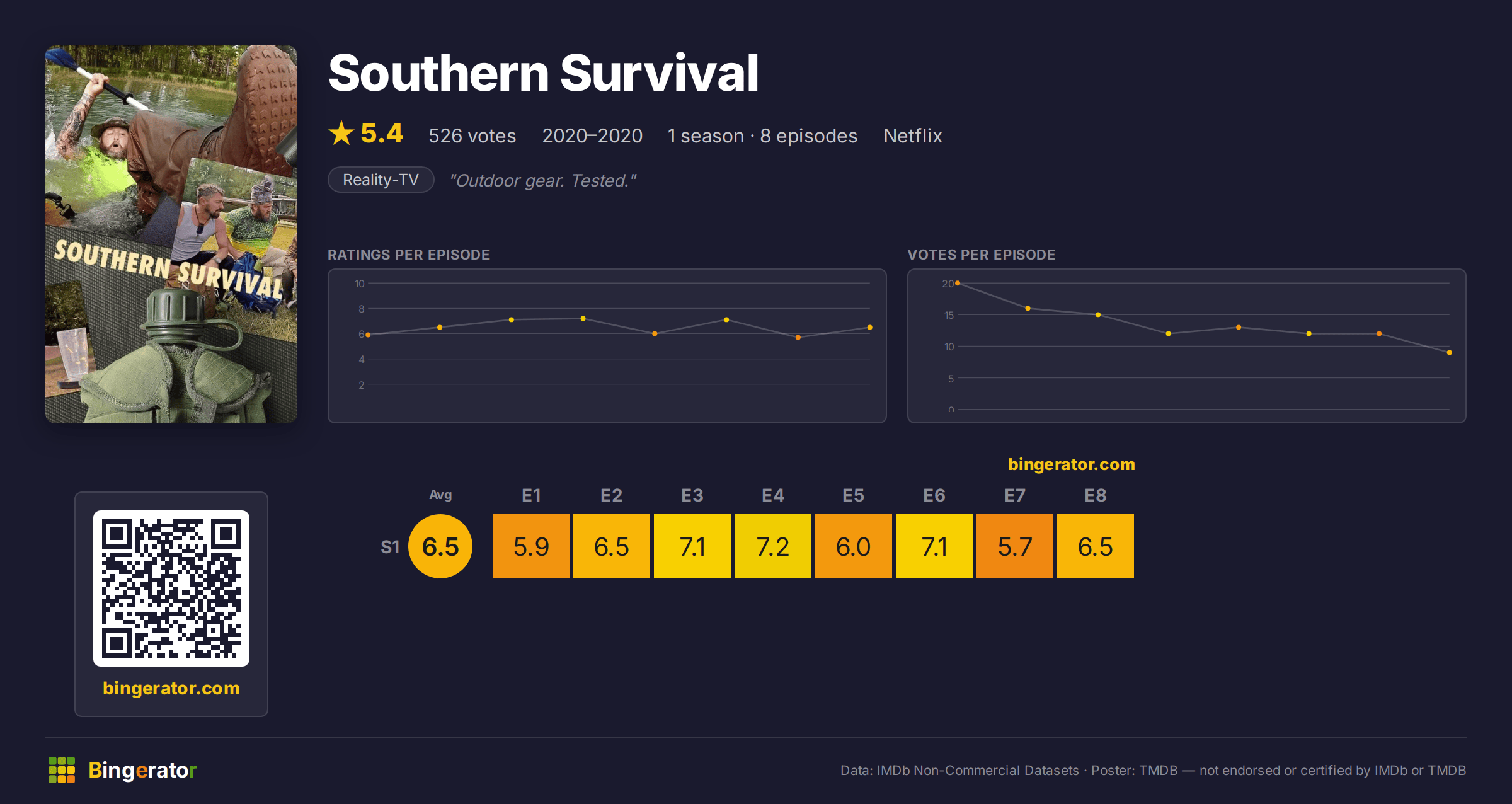Select episode E4 rating tile 7.2
Screen dimensions: 1512x804
[773, 546]
